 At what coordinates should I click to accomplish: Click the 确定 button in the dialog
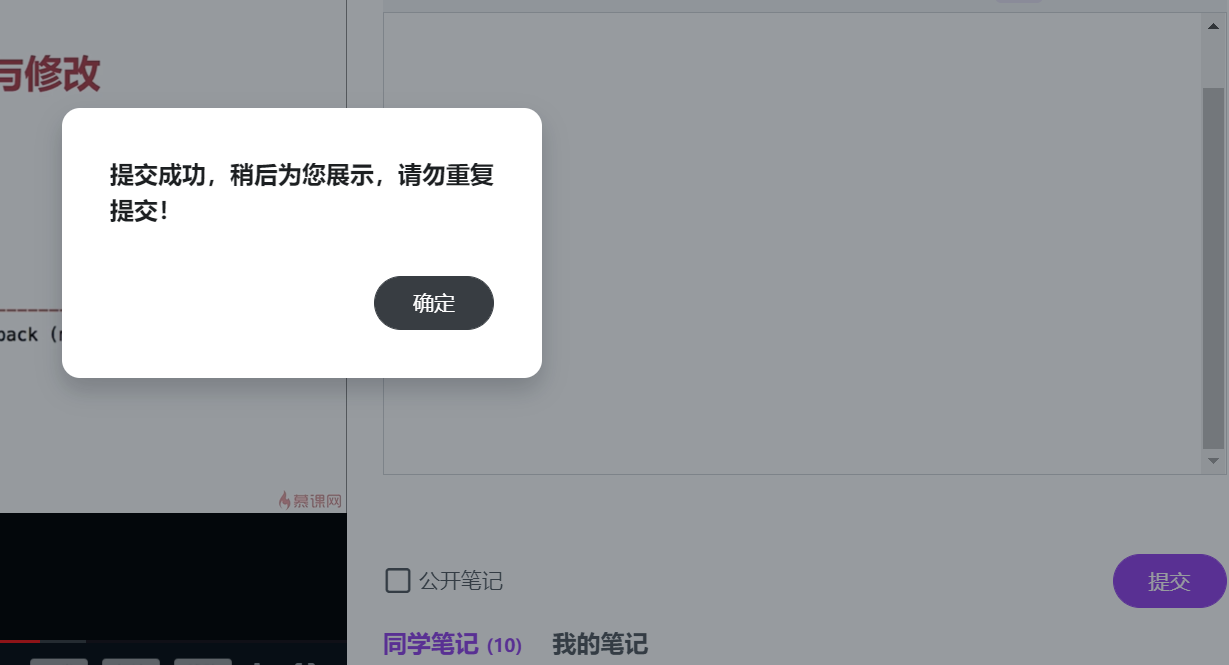(434, 303)
